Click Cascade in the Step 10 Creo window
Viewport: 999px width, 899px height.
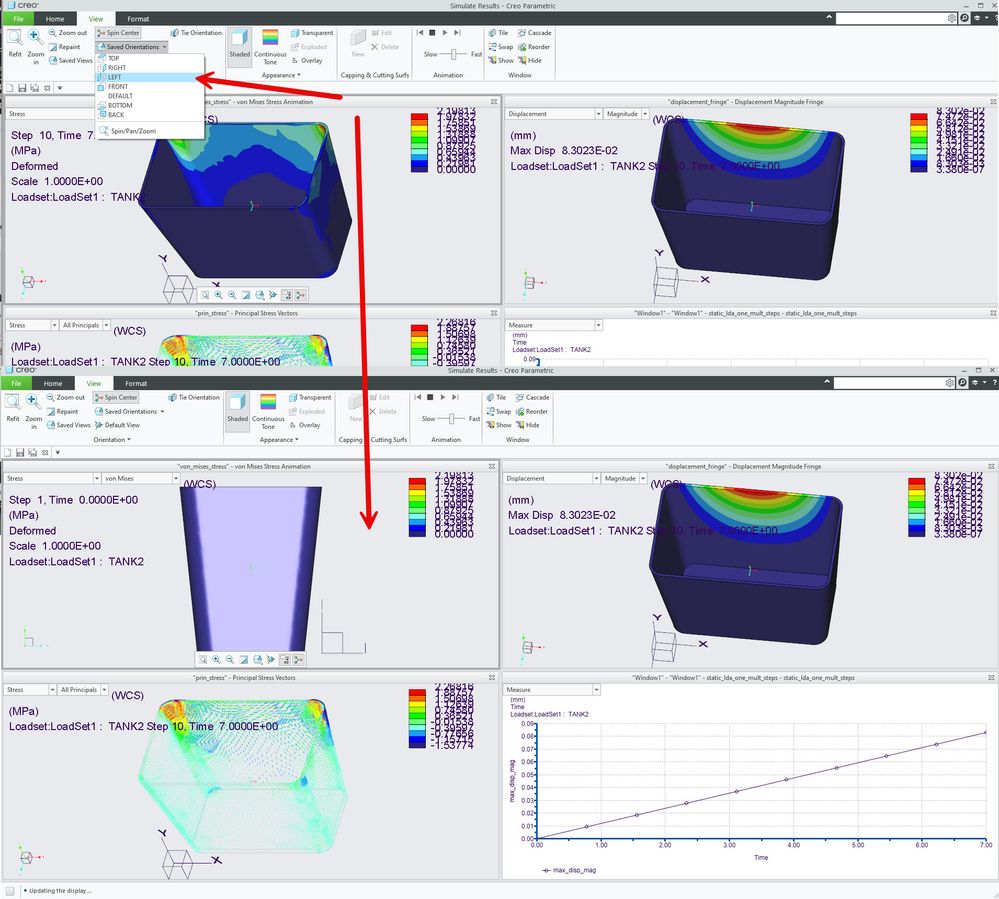coord(535,33)
